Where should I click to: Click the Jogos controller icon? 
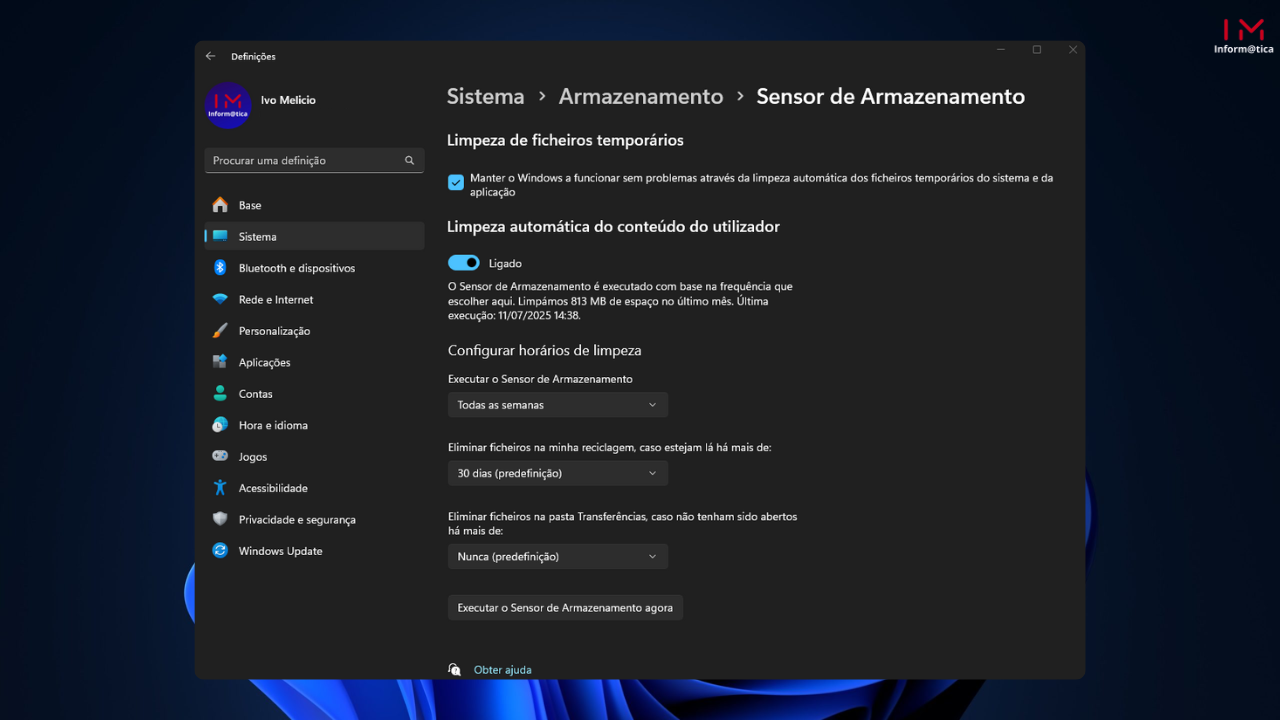[x=220, y=456]
